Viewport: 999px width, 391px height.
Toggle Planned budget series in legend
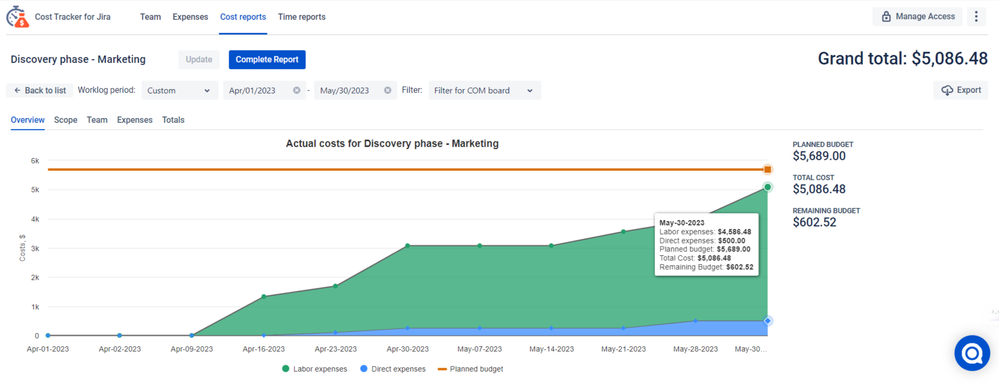470,369
